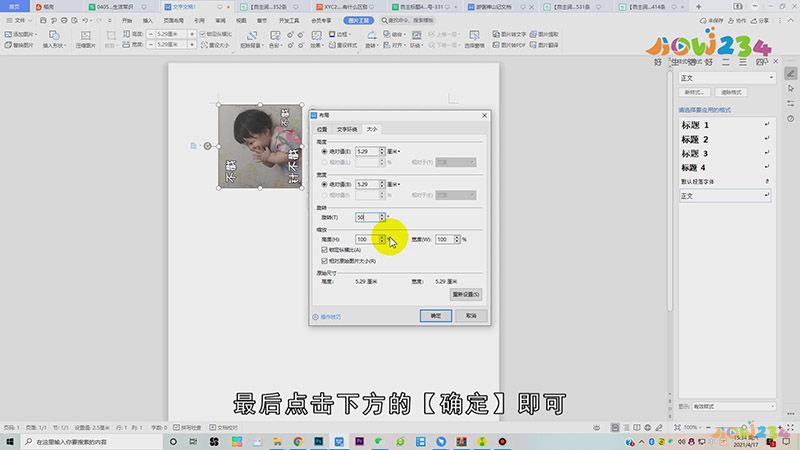Click the height absolute value field showing 5.29
Viewport: 800px width, 450px height.
(367, 152)
